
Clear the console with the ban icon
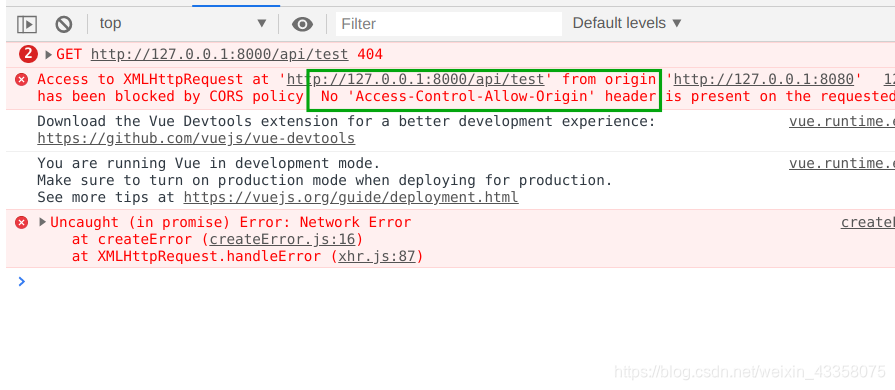click(63, 24)
